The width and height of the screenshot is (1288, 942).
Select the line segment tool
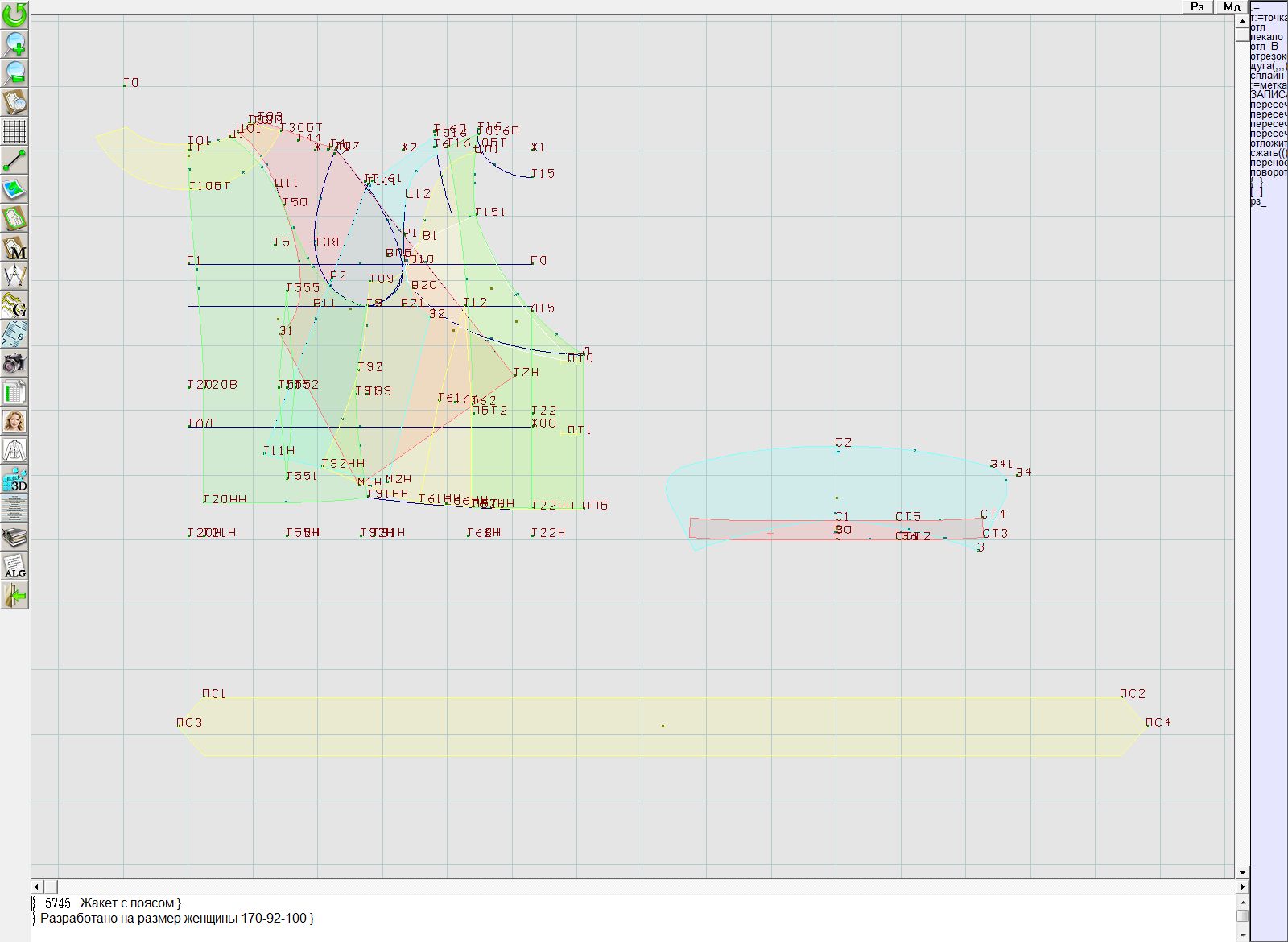(x=14, y=160)
